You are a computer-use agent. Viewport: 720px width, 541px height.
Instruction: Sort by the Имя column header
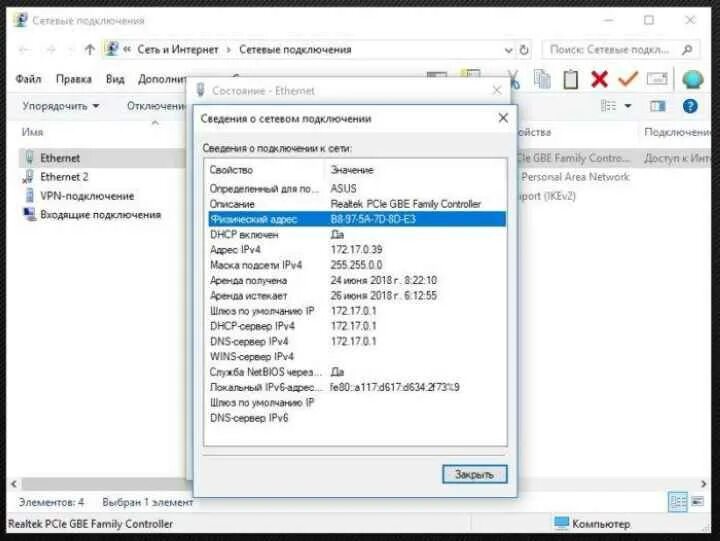click(x=32, y=132)
